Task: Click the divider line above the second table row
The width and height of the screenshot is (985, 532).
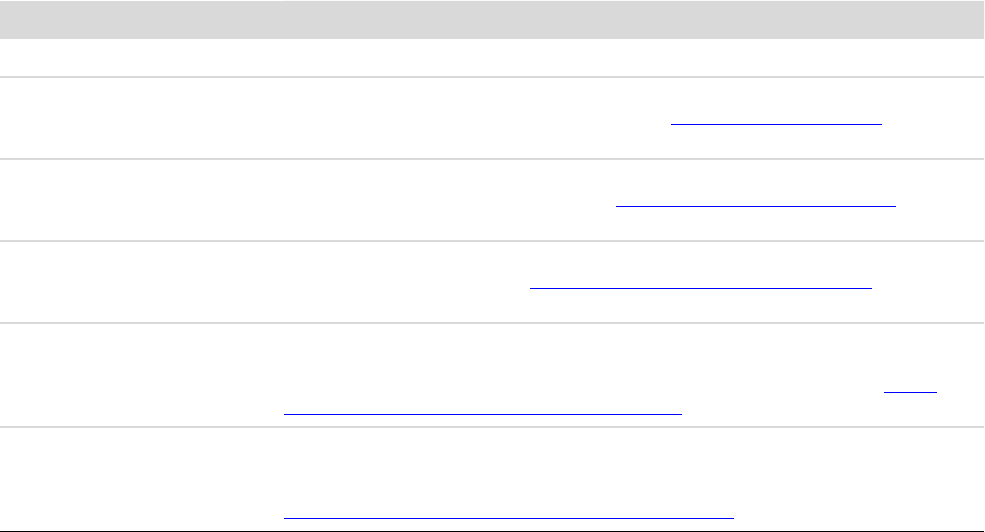Action: pos(492,77)
